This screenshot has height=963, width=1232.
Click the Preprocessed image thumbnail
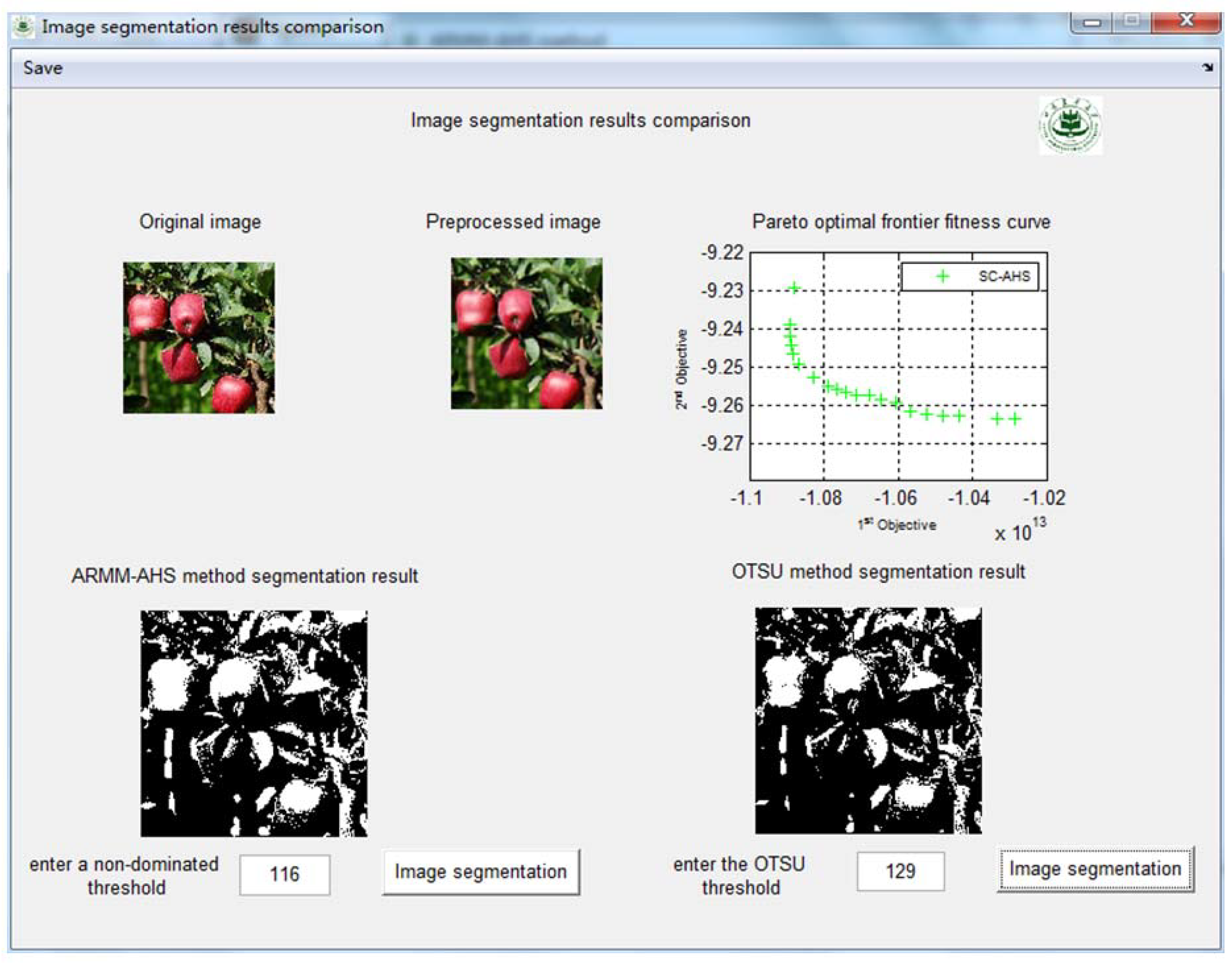526,334
